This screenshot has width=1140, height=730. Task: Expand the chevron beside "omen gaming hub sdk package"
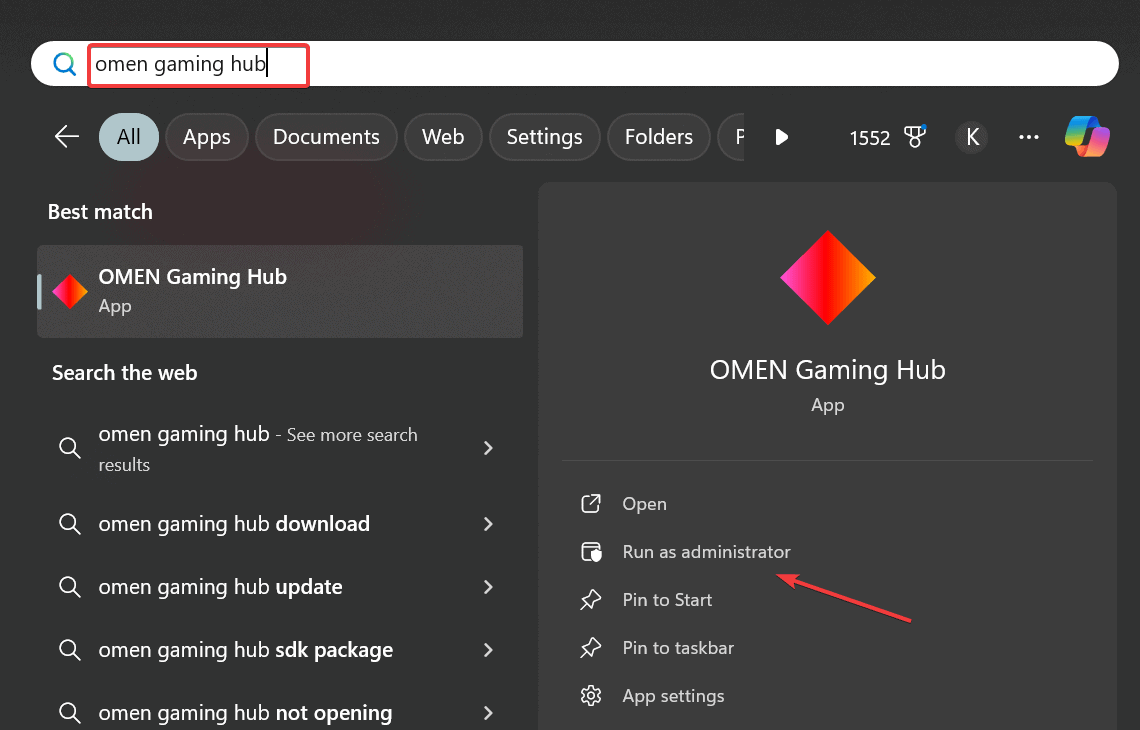click(489, 650)
